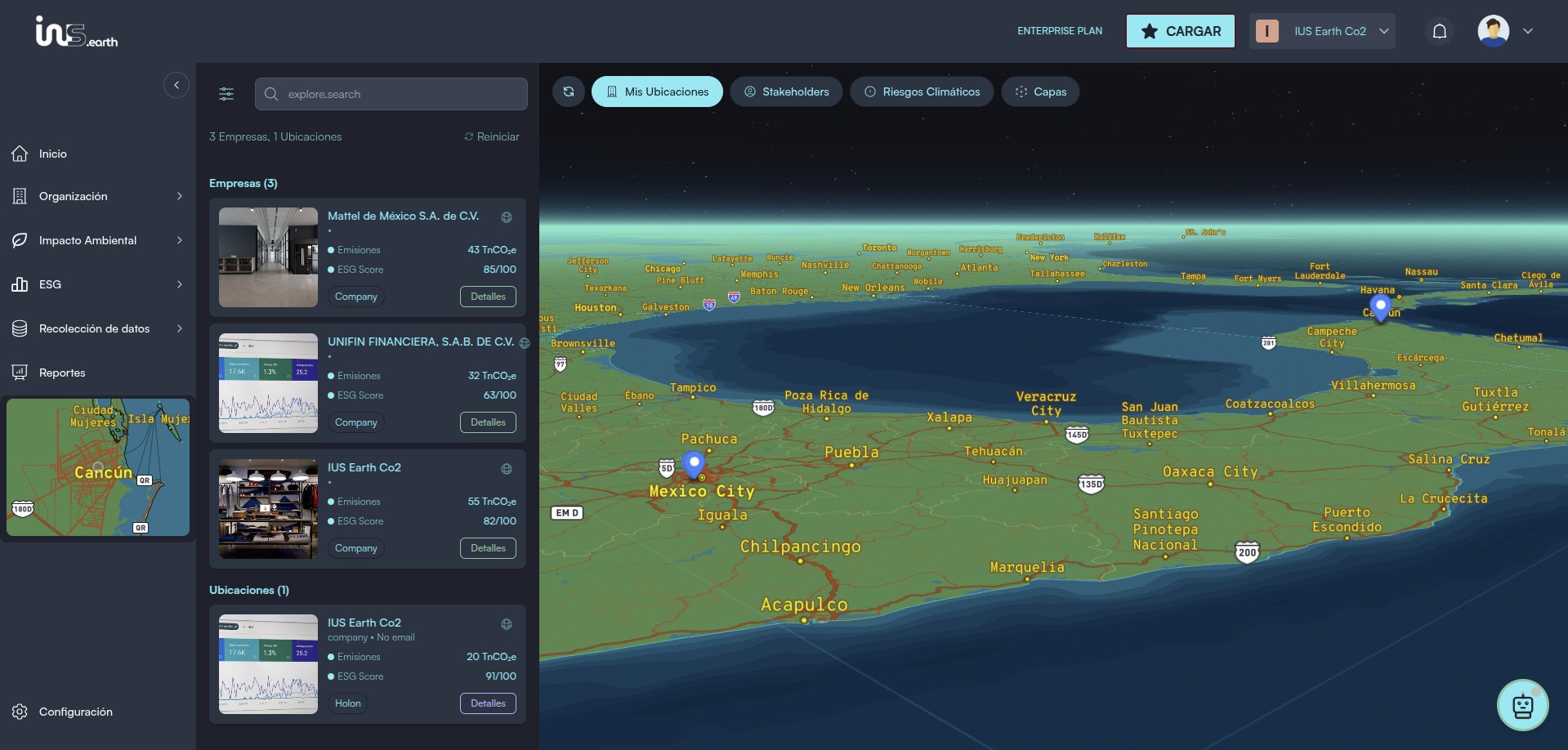Open the user account dropdown arrow

click(1528, 31)
